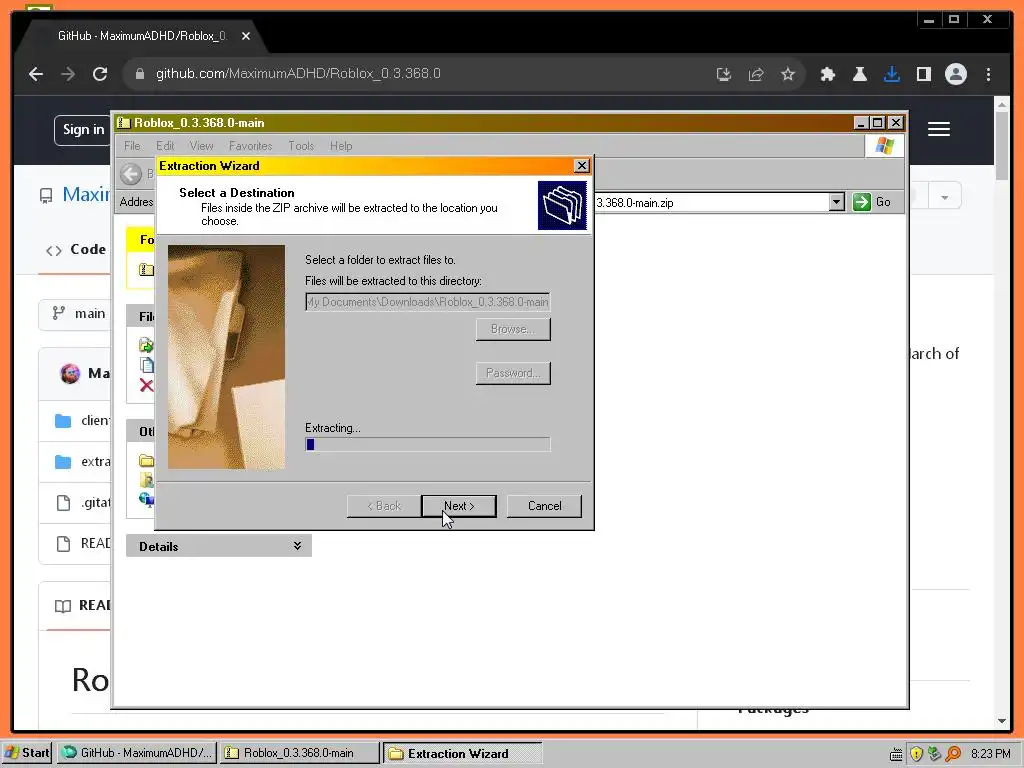1024x768 pixels.
Task: Open Help menu in explorer window
Action: pos(341,146)
